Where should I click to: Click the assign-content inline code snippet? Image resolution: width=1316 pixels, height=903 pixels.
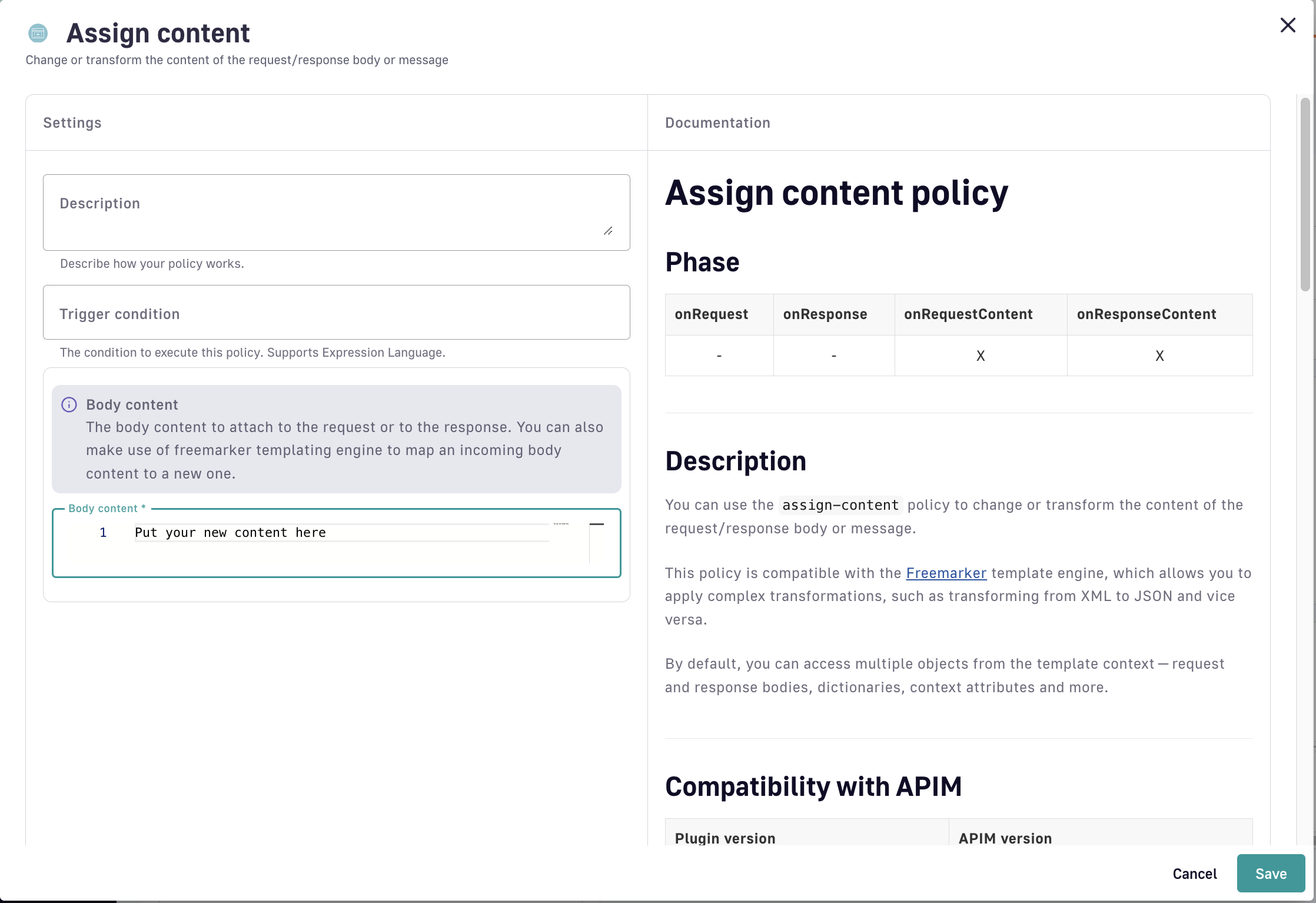(x=840, y=505)
